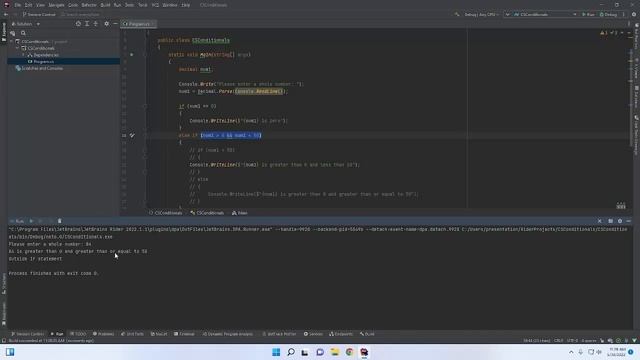
Task: Close the Run tool window tab
Action: pyautogui.click(x=600, y=221)
